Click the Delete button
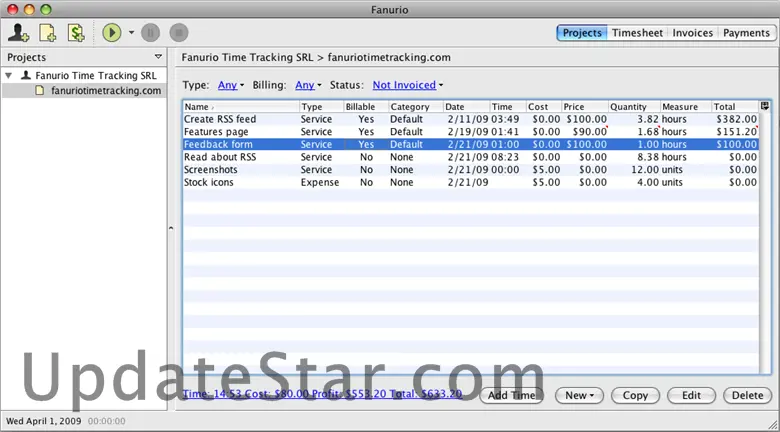This screenshot has width=780, height=432. [747, 395]
